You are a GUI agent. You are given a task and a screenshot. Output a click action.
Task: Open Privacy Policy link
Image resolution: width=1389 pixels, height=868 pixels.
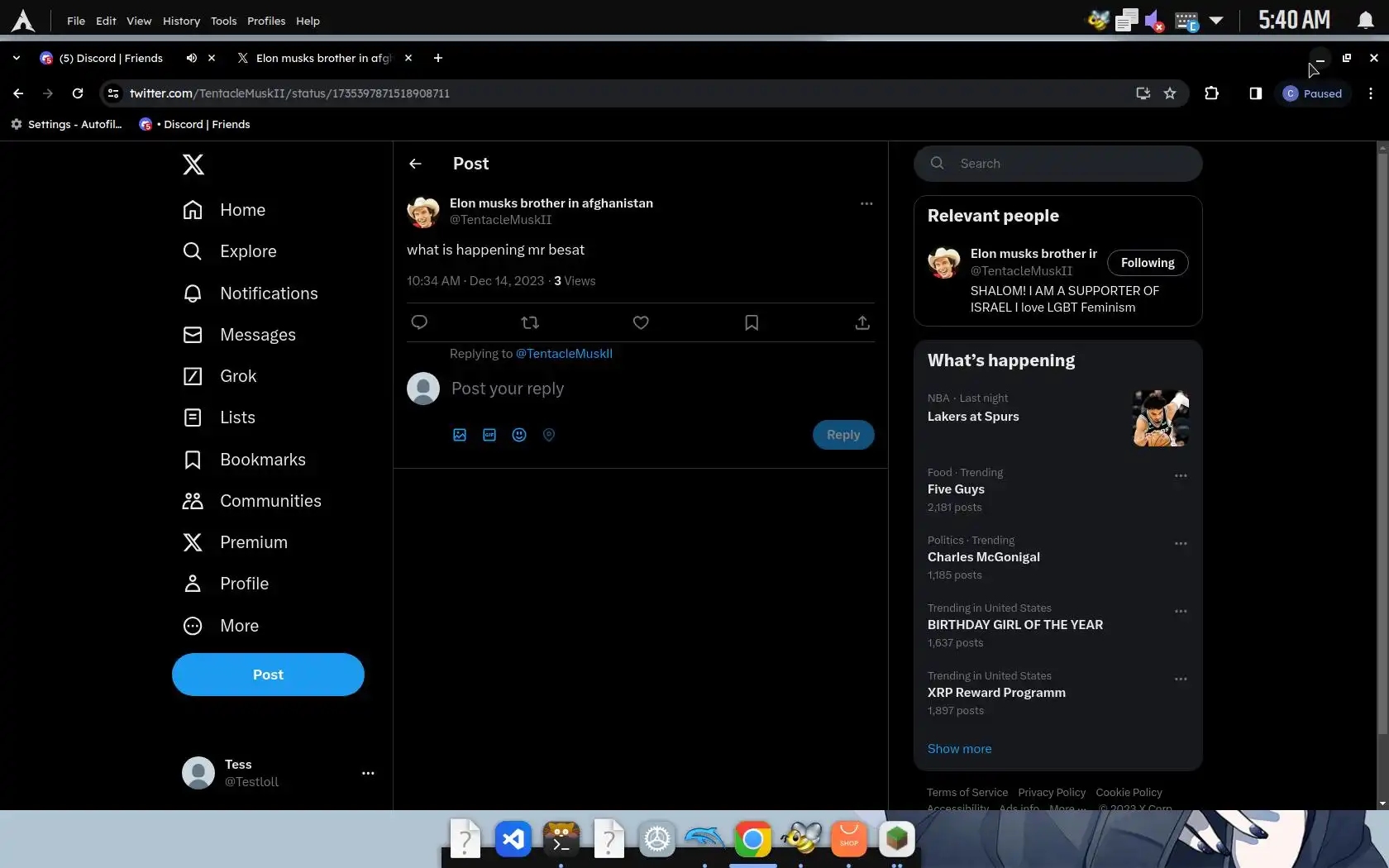(1052, 793)
